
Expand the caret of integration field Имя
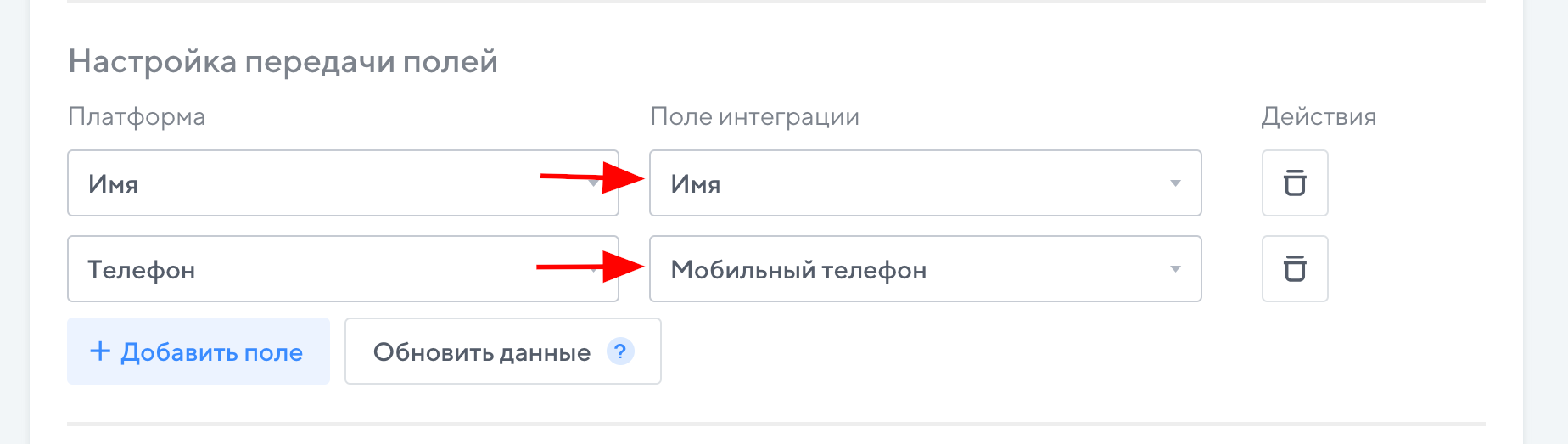pos(1175,183)
